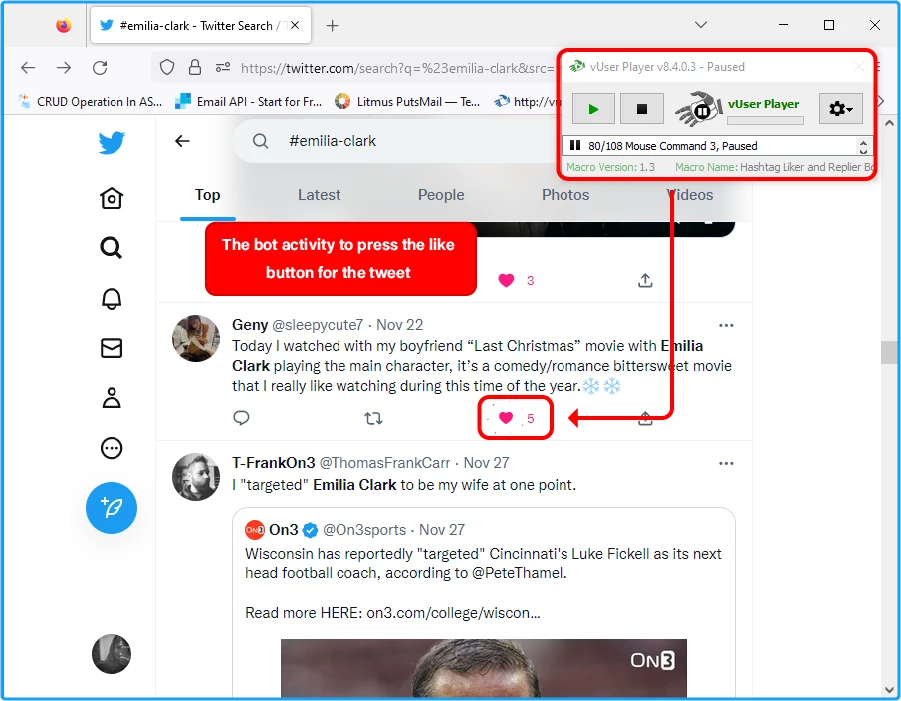Open T-FrankOn3's profile picture
Viewport: 901px width, 701px height.
tap(196, 477)
